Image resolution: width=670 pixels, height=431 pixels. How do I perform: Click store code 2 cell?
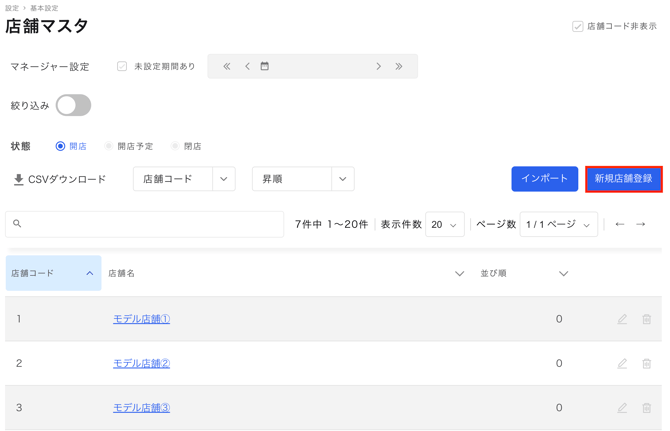pos(19,364)
